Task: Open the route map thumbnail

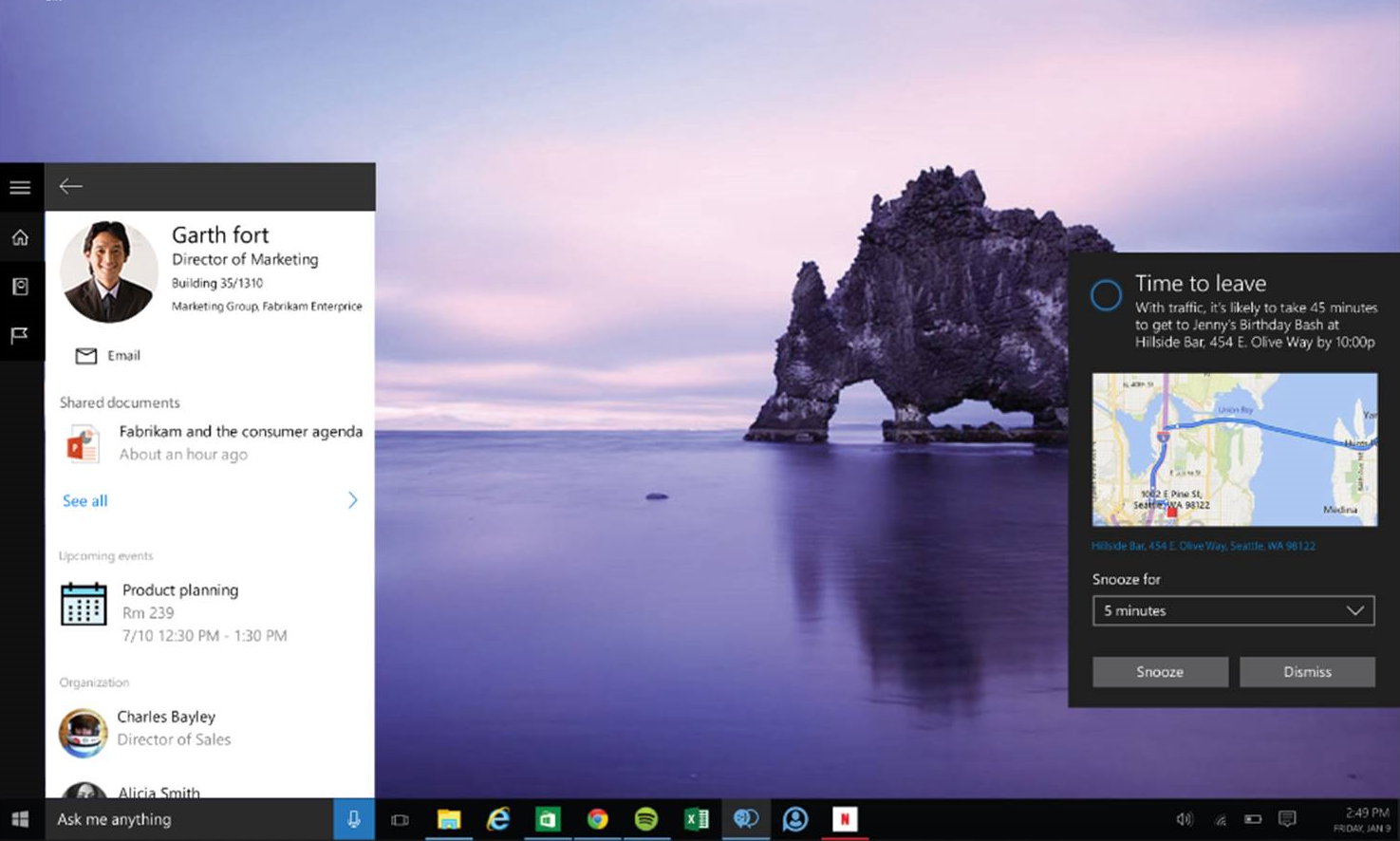Action: click(x=1234, y=449)
